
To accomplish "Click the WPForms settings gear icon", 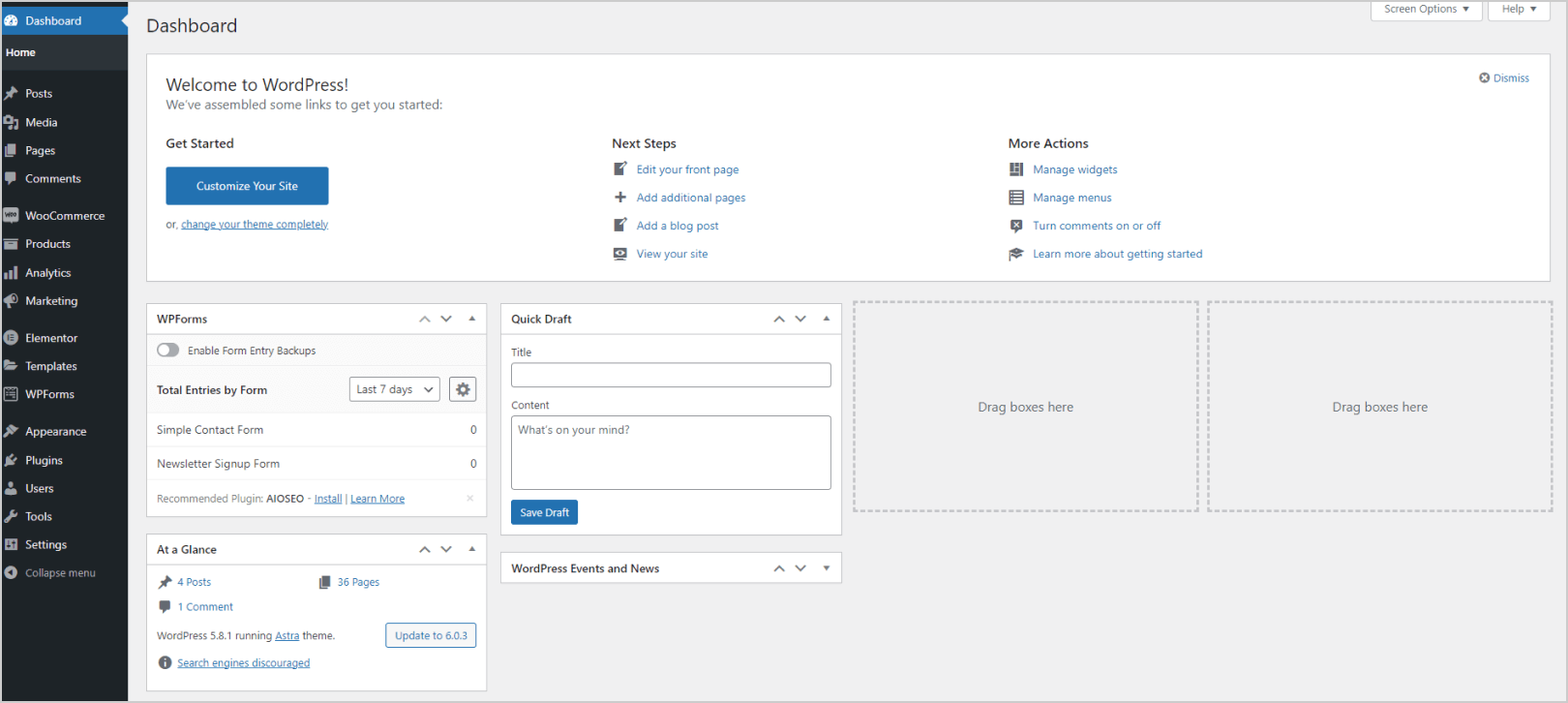I will (x=463, y=389).
